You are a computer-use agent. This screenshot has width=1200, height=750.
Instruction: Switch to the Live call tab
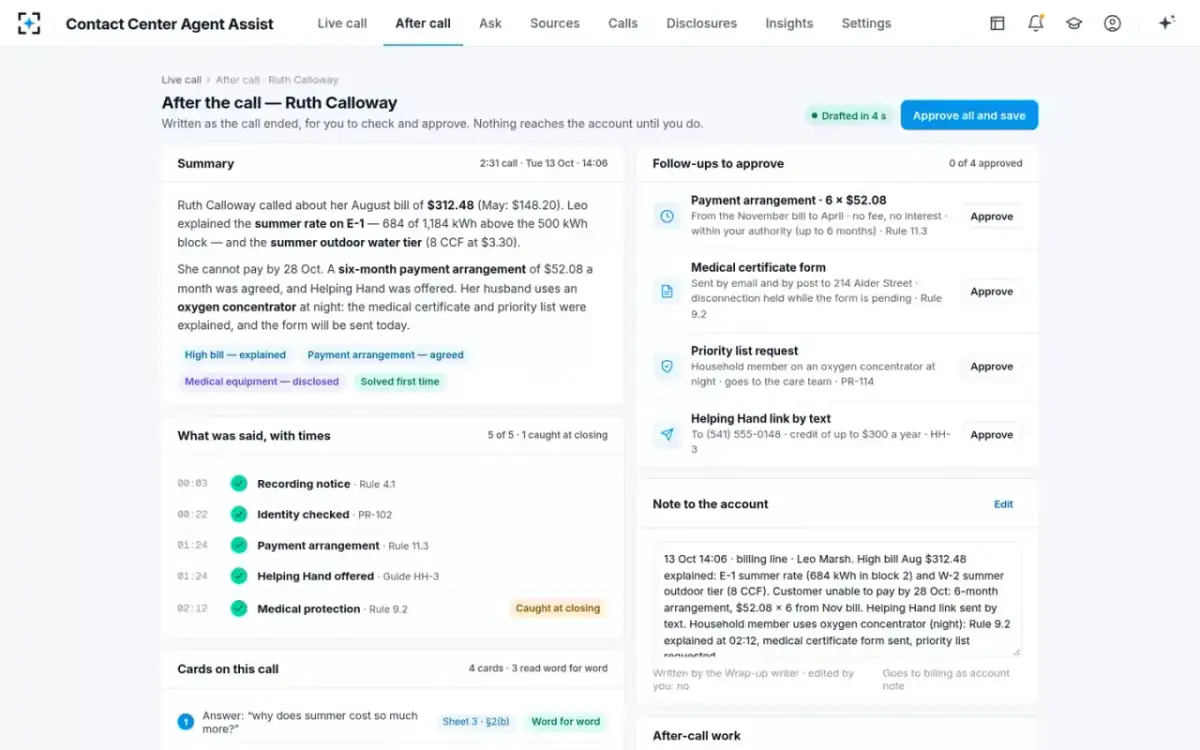(342, 23)
